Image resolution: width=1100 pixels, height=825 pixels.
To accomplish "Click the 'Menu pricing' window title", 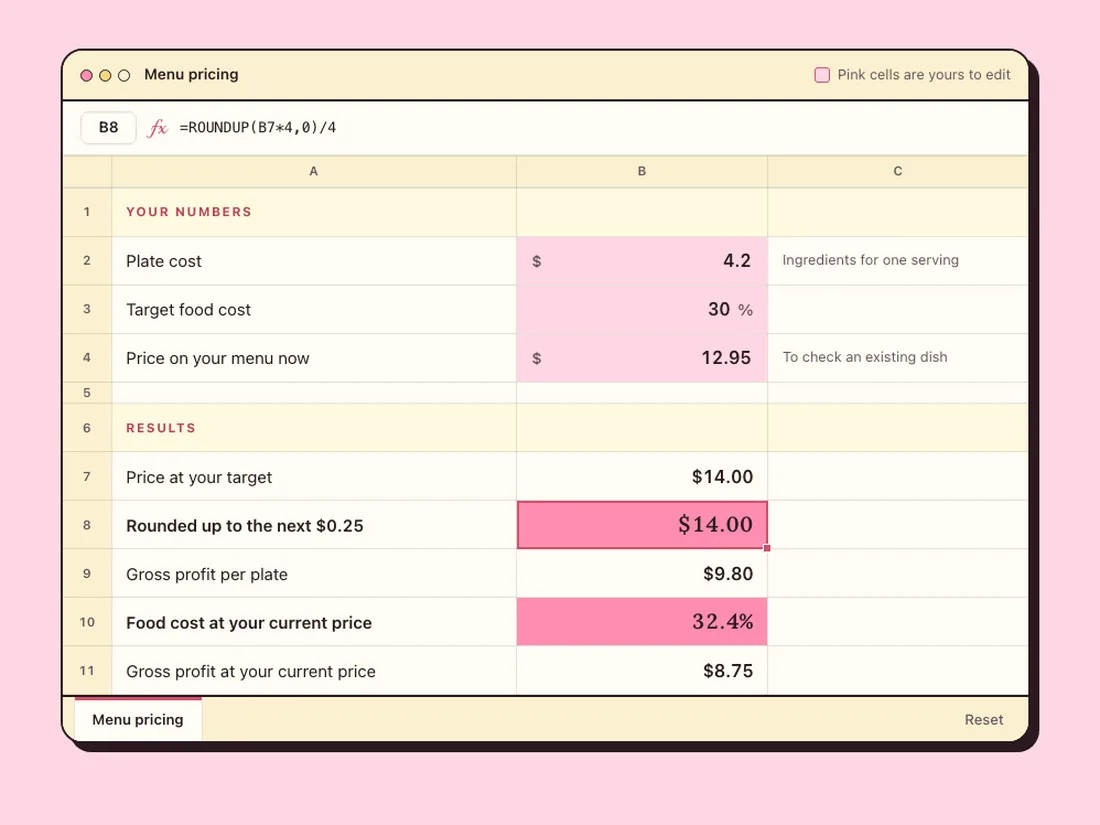I will pos(191,74).
